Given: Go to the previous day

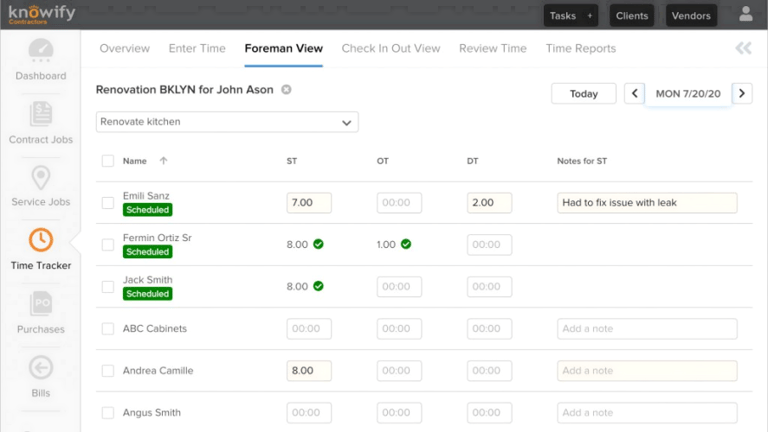Looking at the screenshot, I should click(634, 94).
